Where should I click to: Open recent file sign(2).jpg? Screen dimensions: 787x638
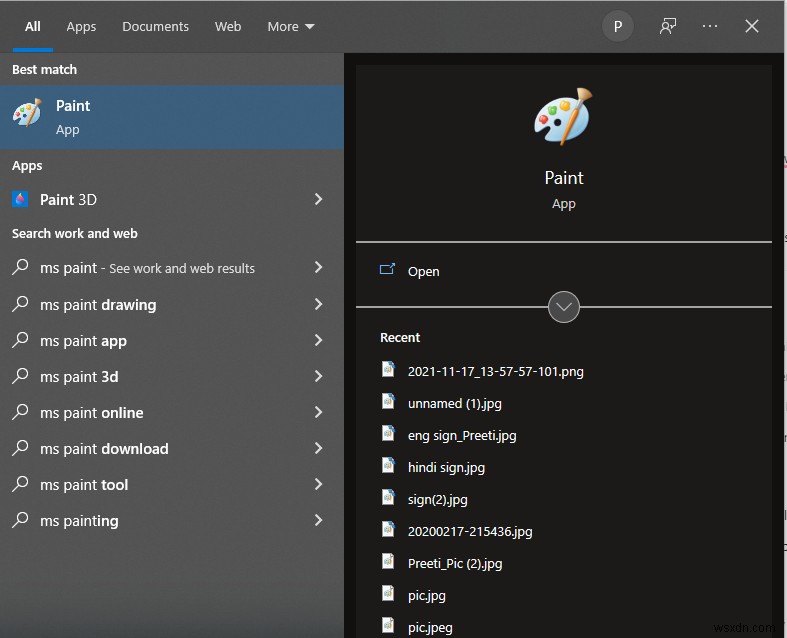pyautogui.click(x=437, y=499)
